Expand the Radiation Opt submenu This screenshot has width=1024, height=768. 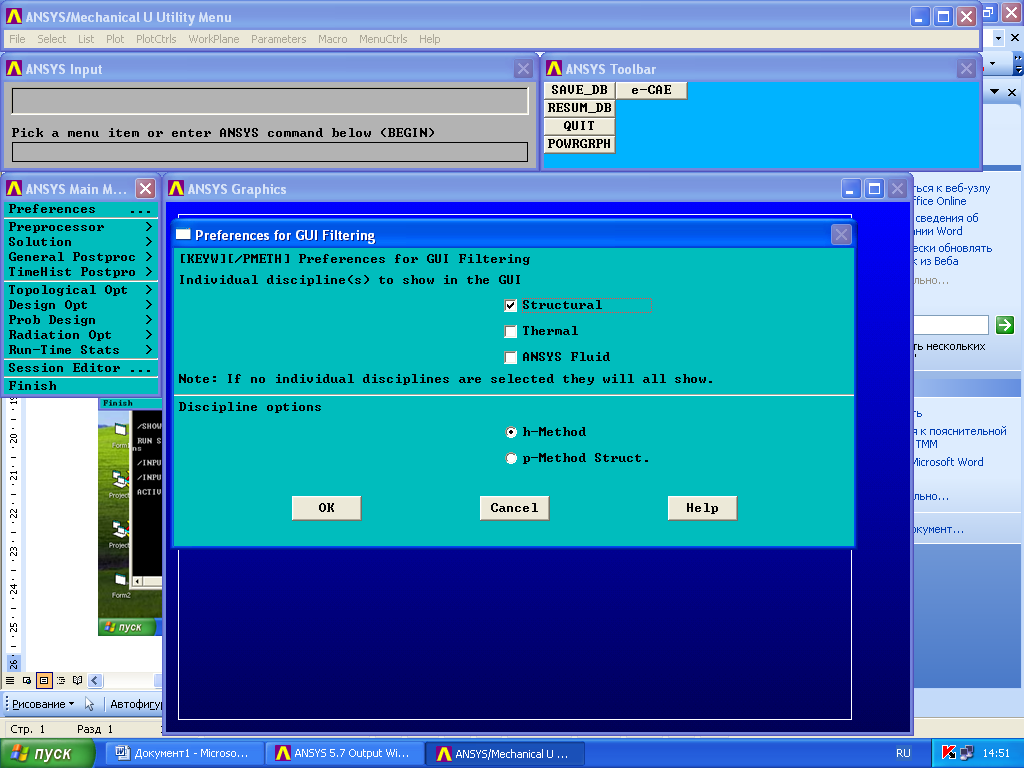tap(81, 335)
